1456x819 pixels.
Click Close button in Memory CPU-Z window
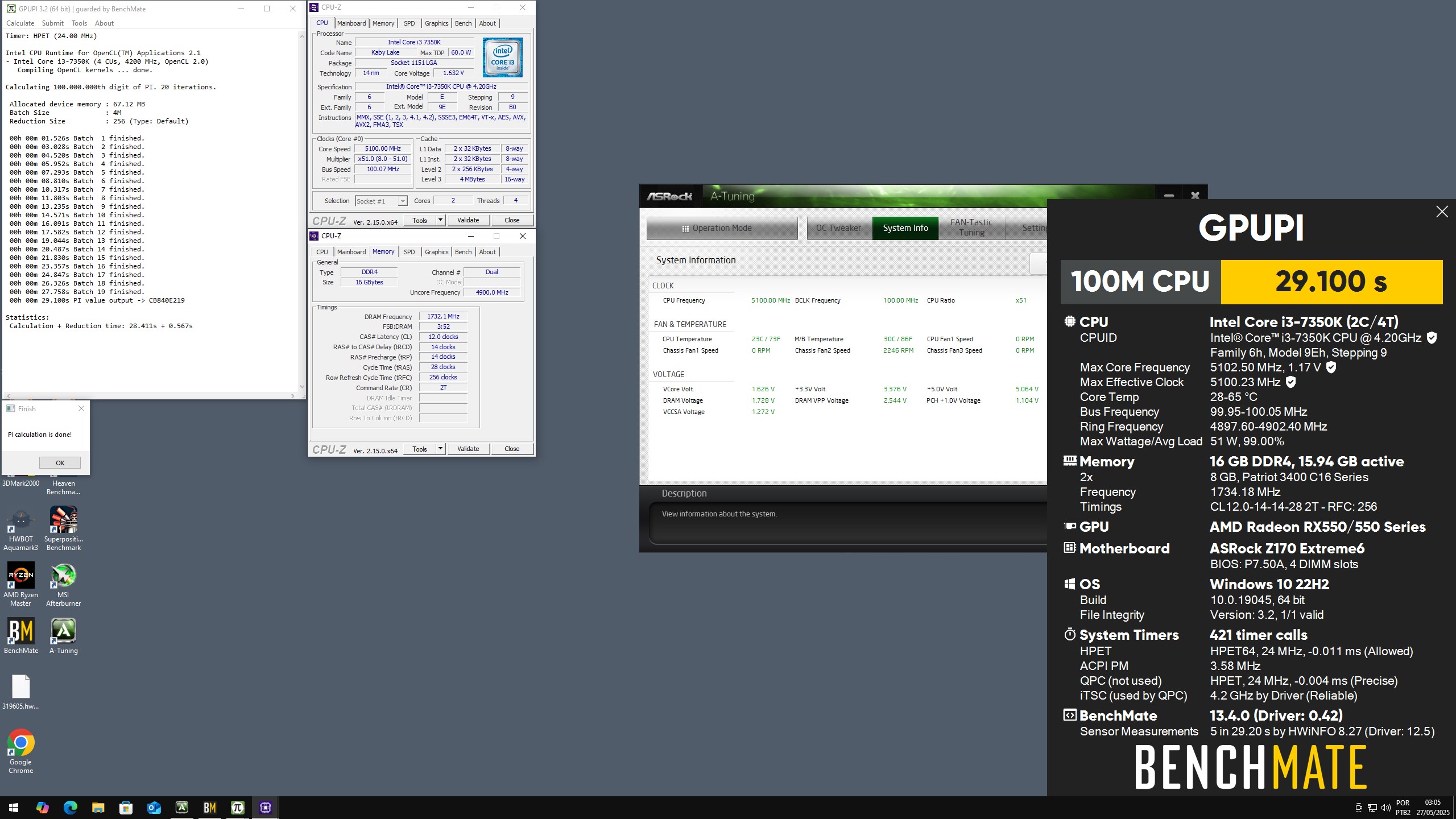(512, 449)
